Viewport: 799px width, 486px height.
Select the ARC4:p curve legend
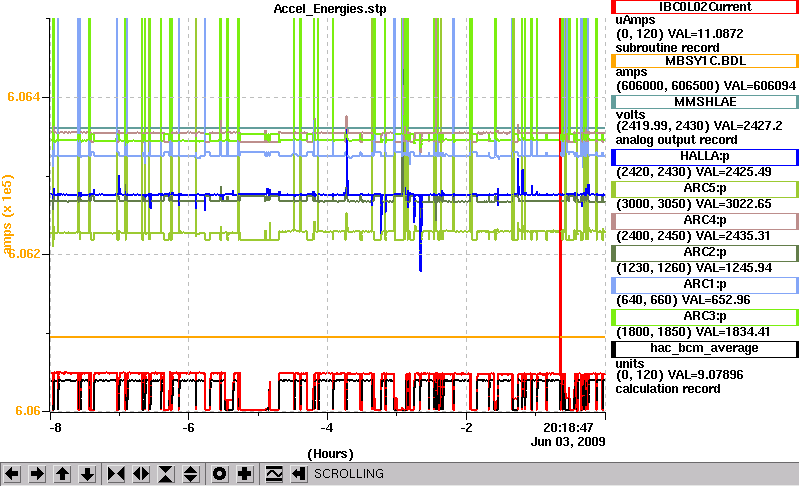[705, 221]
